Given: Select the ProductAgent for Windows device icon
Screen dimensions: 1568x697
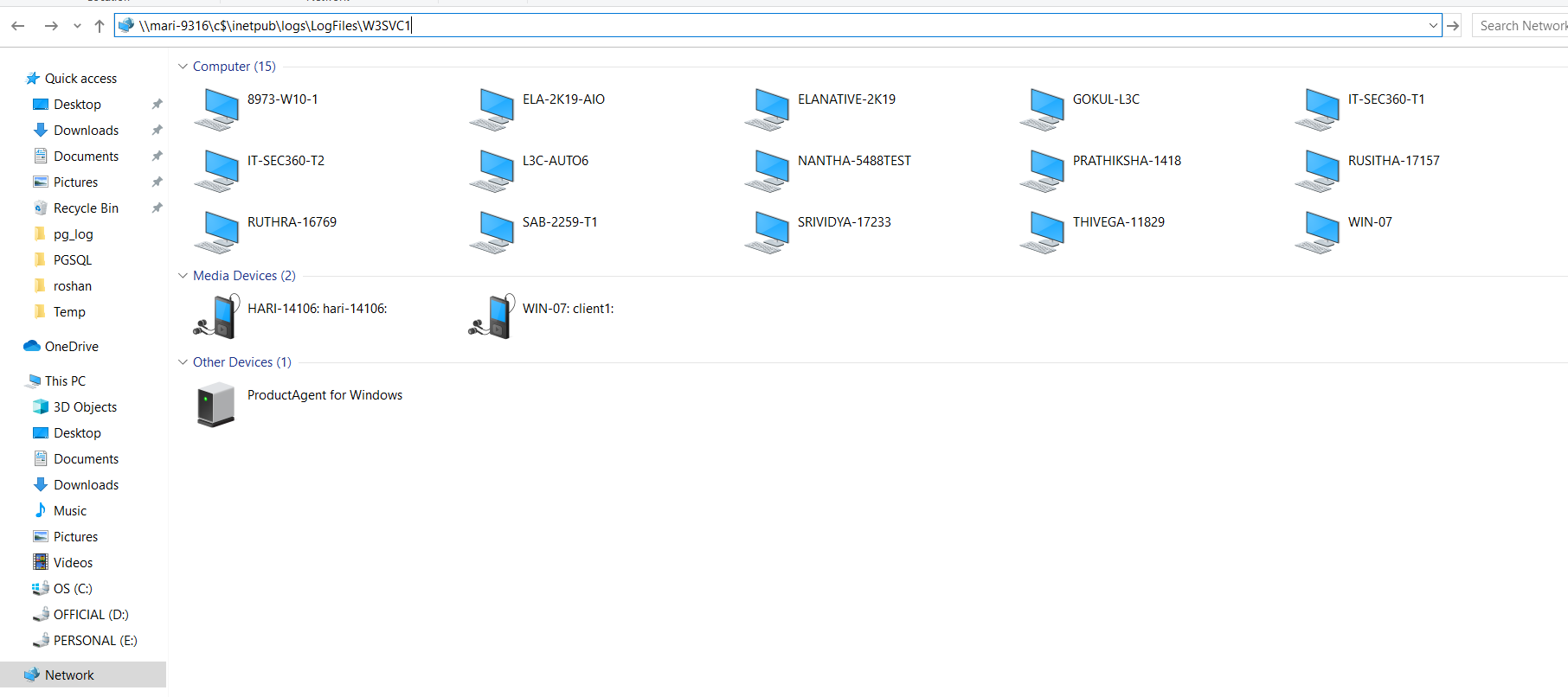Looking at the screenshot, I should [216, 405].
